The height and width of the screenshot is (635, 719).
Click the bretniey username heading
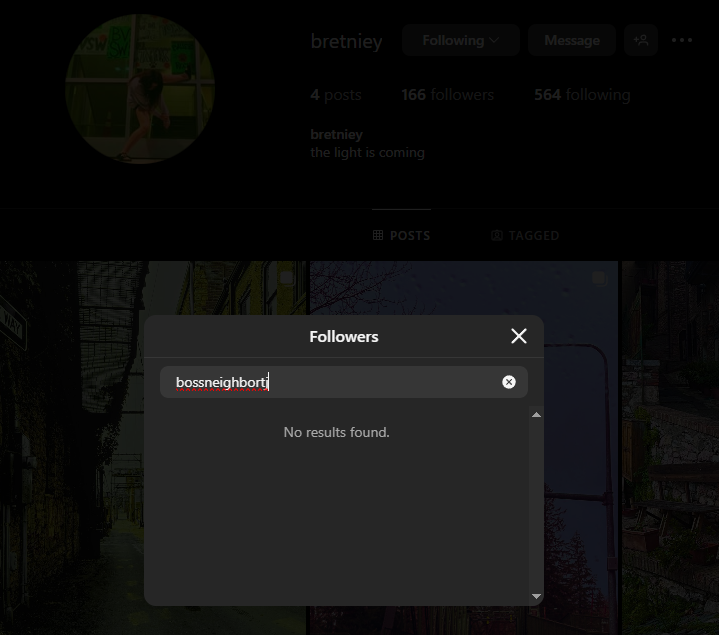point(346,41)
